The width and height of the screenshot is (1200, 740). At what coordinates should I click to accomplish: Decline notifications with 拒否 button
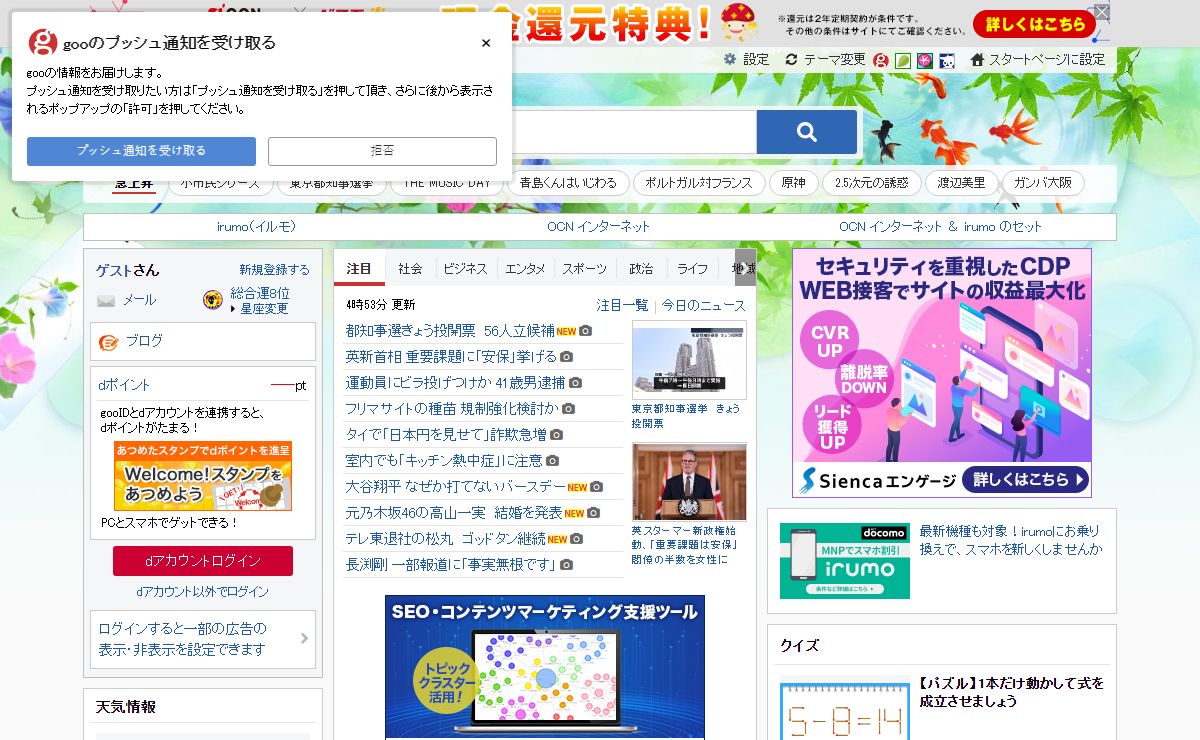click(382, 151)
